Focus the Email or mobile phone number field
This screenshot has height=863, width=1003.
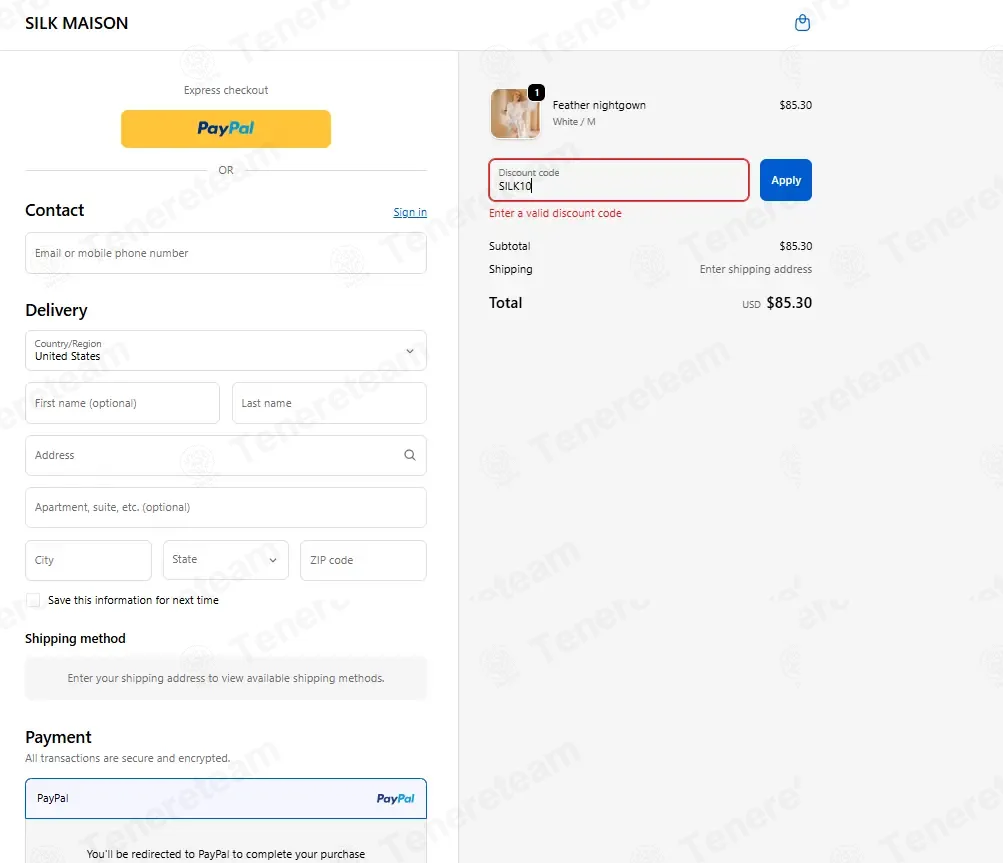226,253
